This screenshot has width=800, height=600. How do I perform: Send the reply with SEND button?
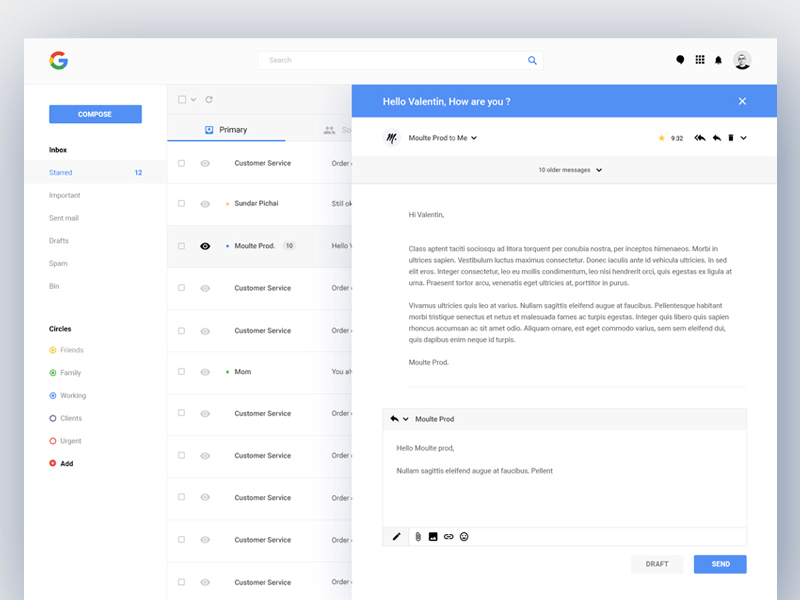720,564
